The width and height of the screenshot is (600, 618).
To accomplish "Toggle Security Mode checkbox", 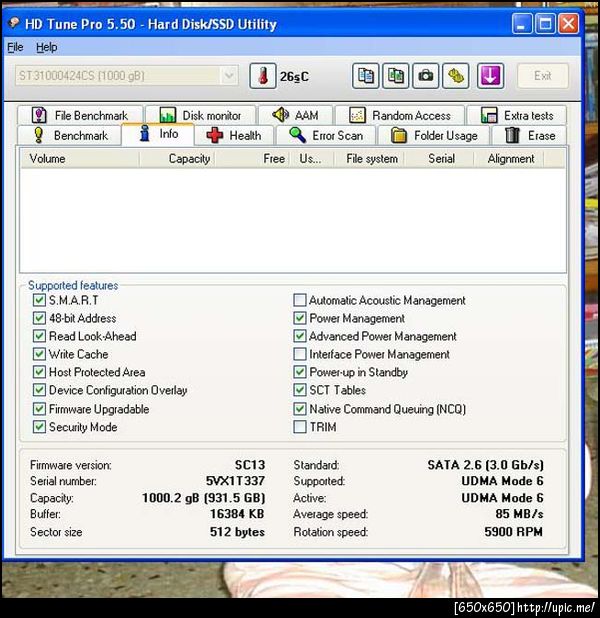I will tap(39, 426).
